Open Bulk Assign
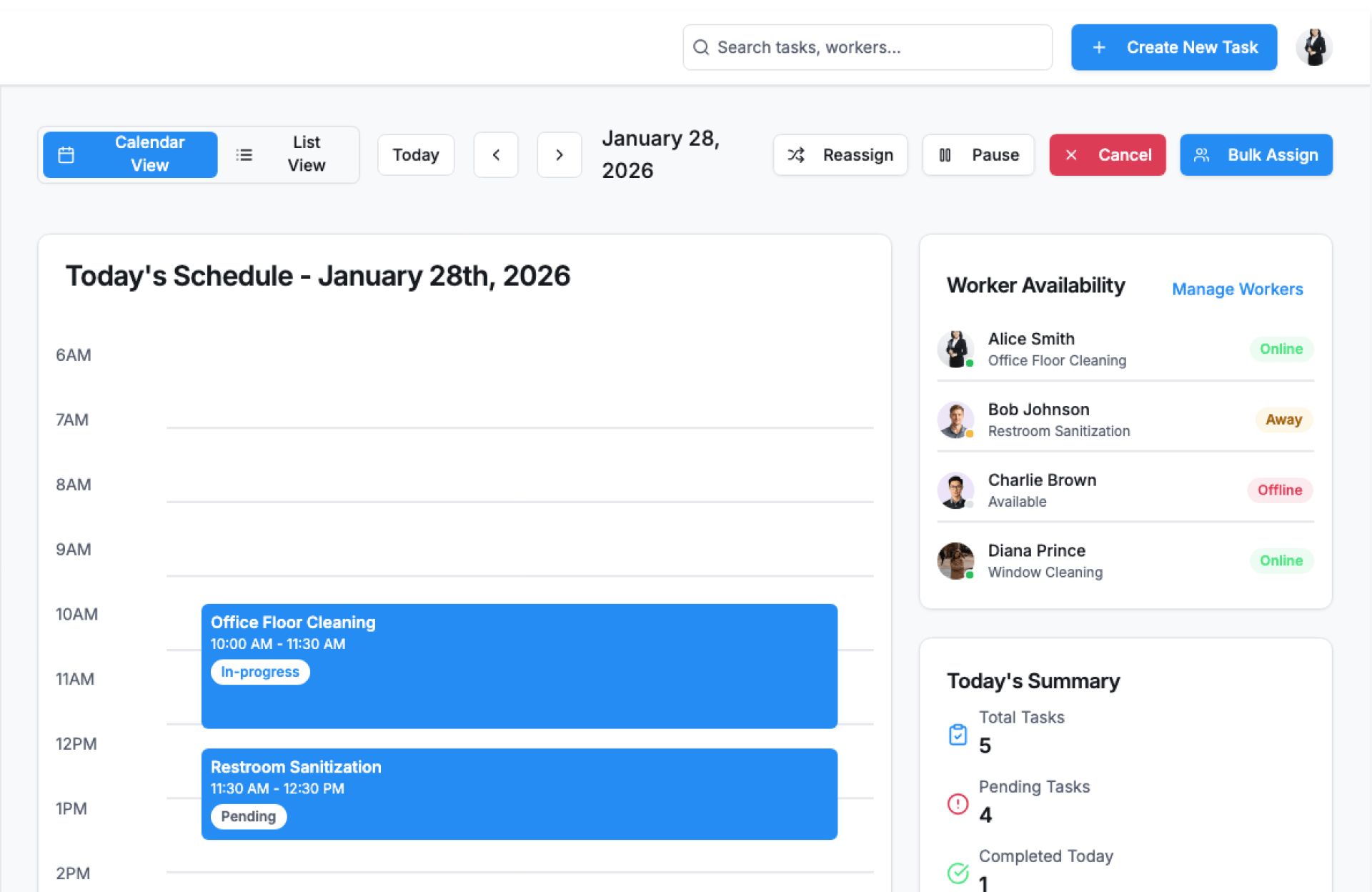Viewport: 1372px width, 892px height. pos(1256,154)
